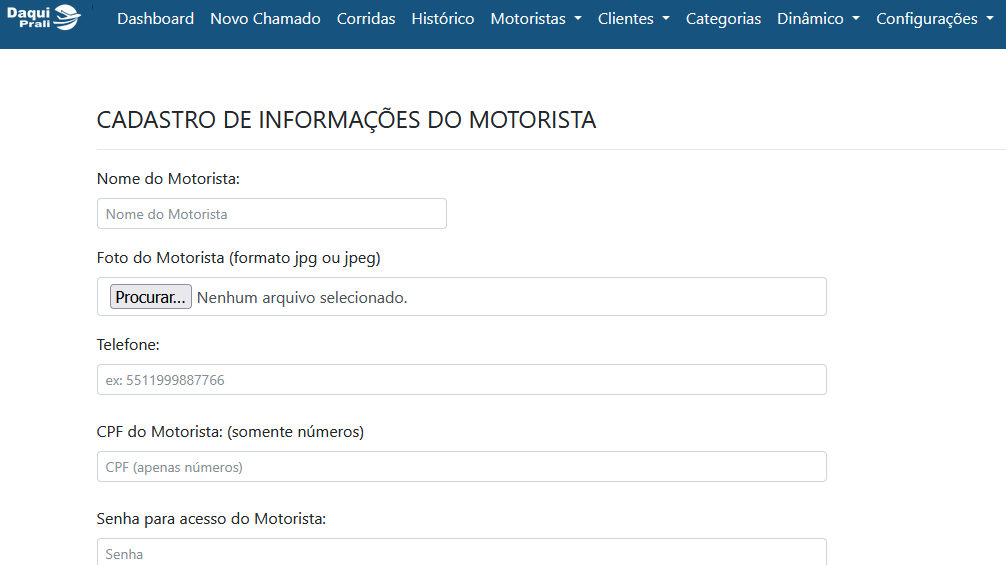Open the Corridas menu item
The width and height of the screenshot is (1006, 565).
pyautogui.click(x=366, y=19)
